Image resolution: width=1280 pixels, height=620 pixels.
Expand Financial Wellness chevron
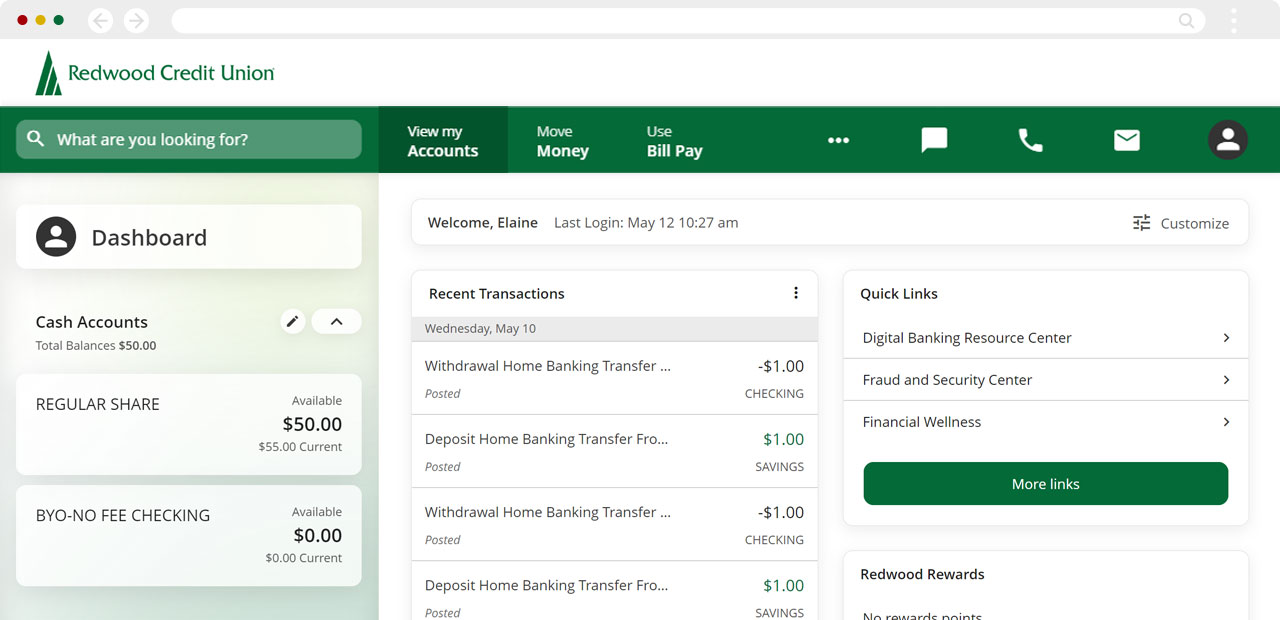(1227, 422)
